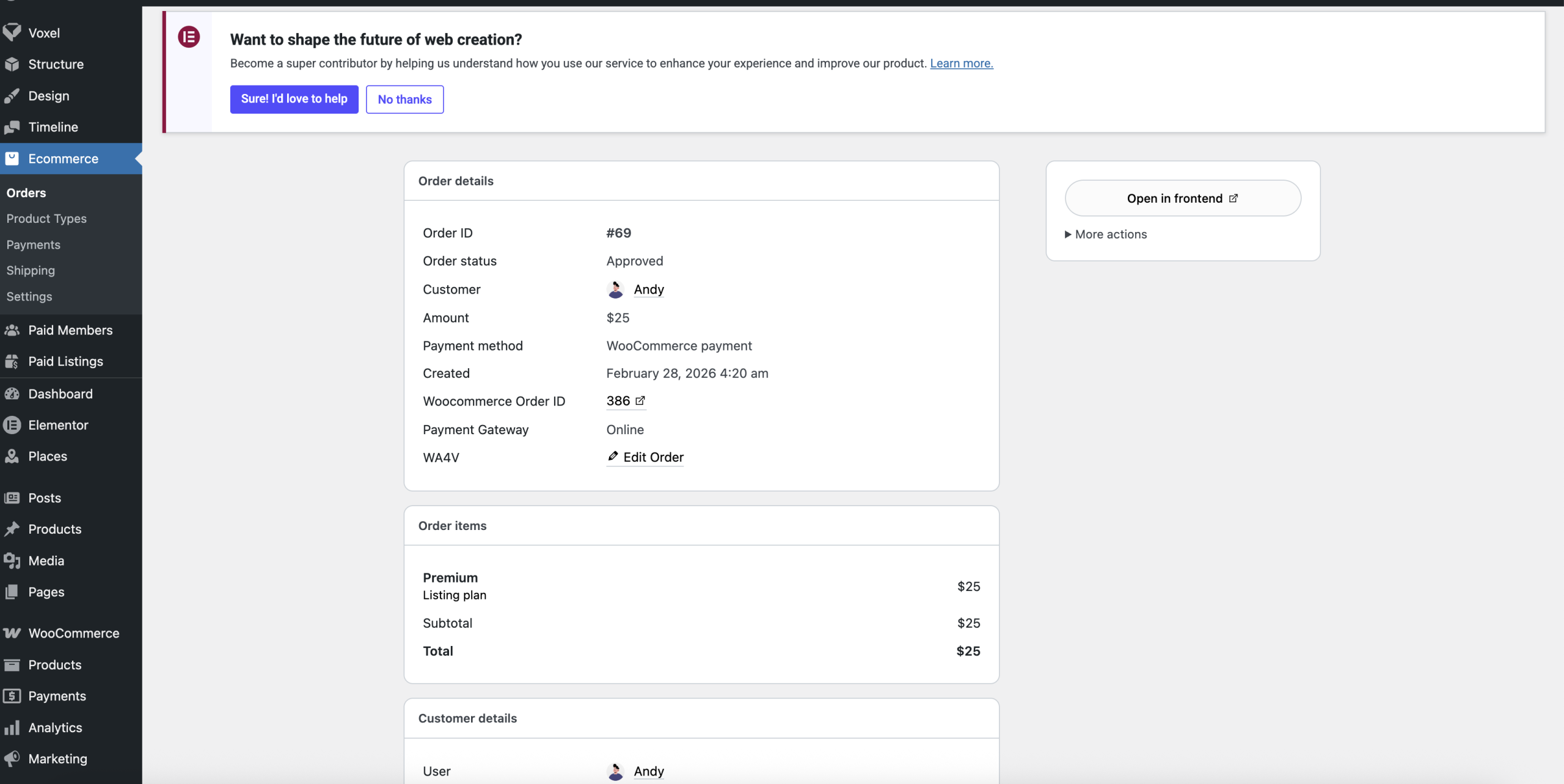Click the Elementor circle icon in sidebar

(x=12, y=425)
